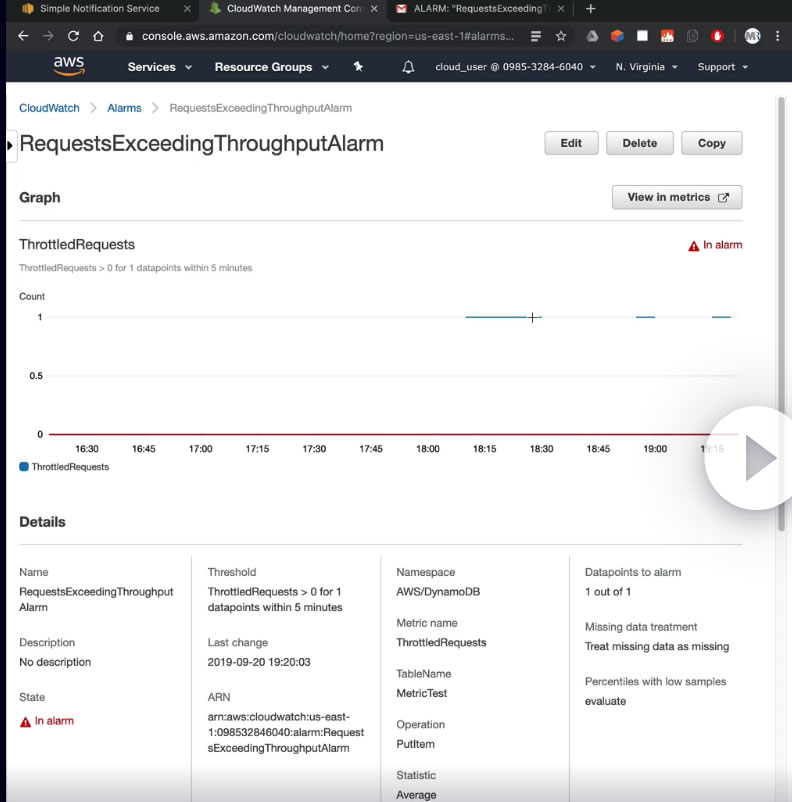
Task: Click the white square extension icon
Action: 642,35
